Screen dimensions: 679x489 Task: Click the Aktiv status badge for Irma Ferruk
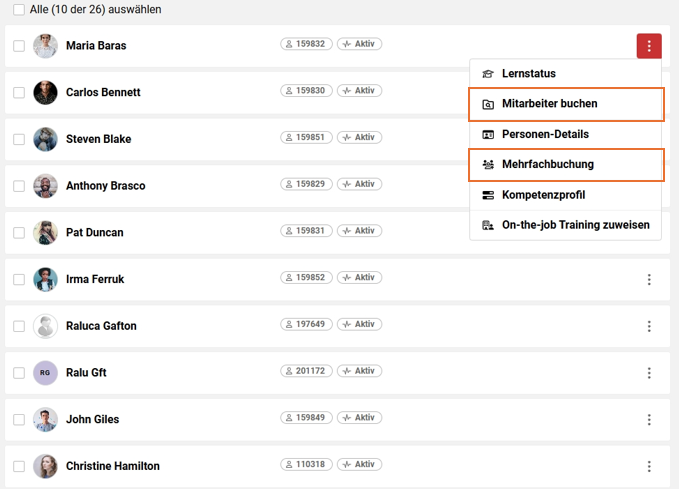[359, 277]
